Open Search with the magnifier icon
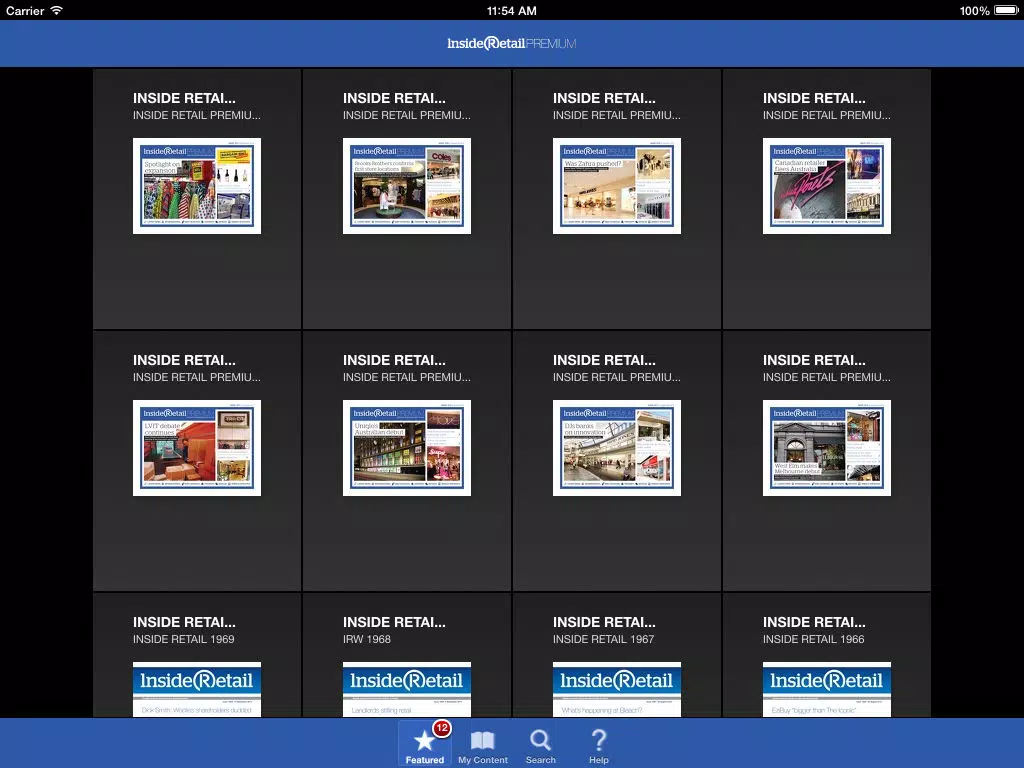 click(x=540, y=743)
